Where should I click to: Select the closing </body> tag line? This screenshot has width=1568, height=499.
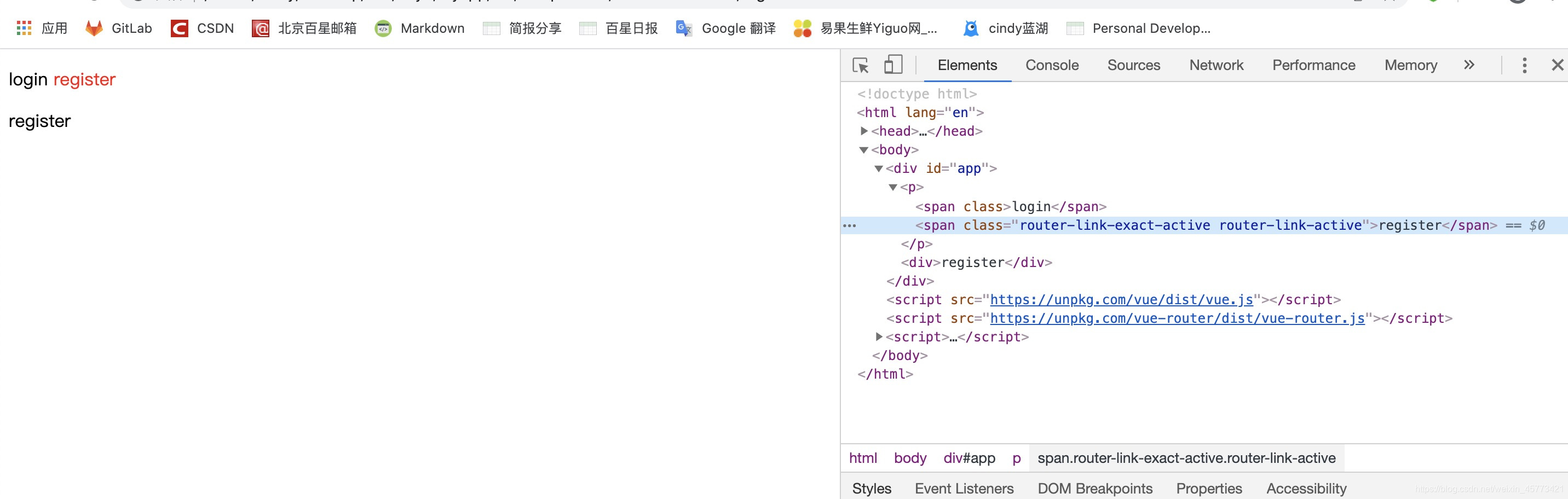point(900,356)
